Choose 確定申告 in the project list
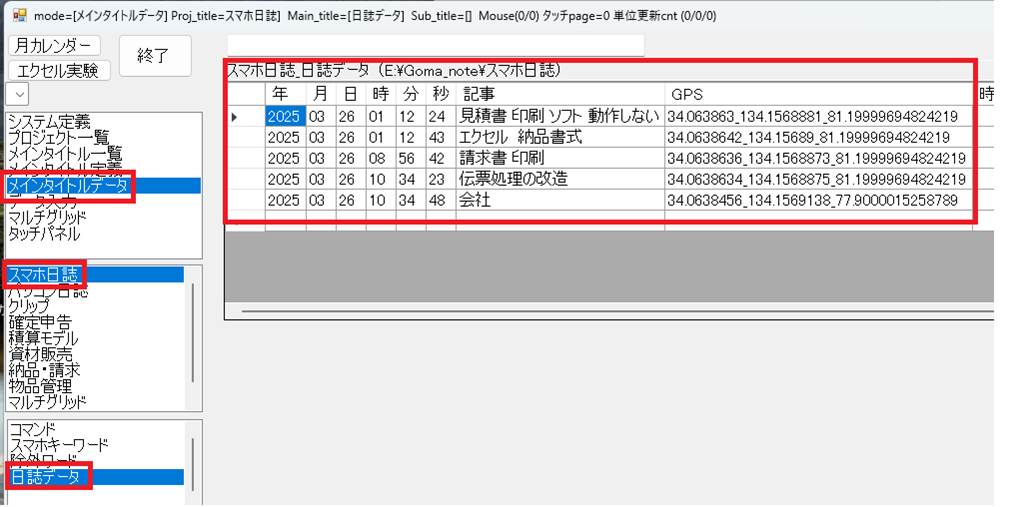 (40, 322)
